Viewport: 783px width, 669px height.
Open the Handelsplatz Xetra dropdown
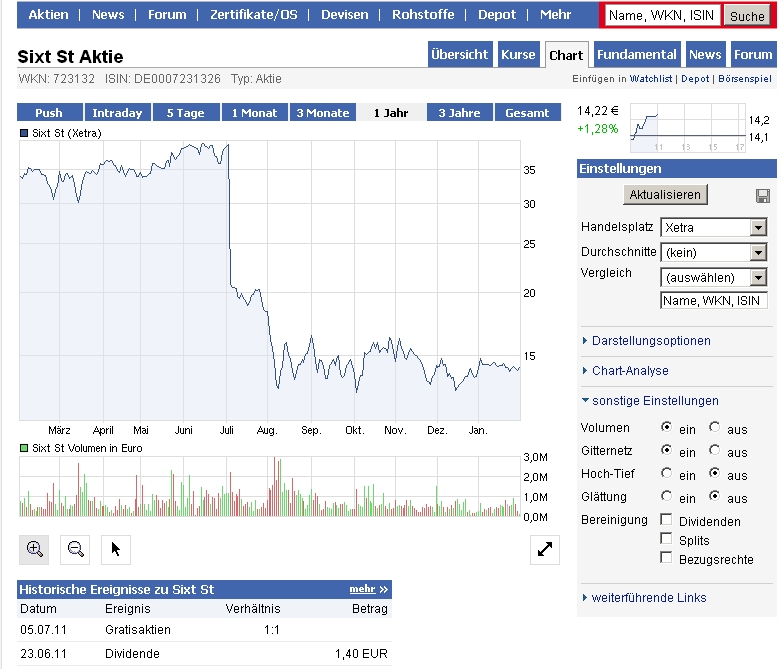click(x=714, y=228)
